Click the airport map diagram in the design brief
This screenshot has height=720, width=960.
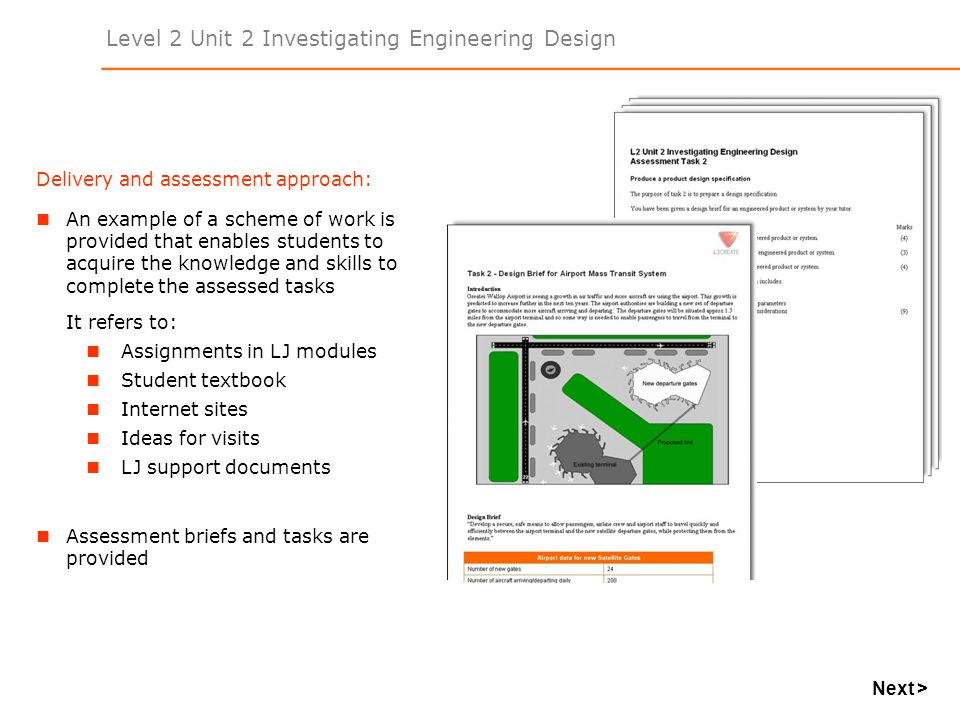coord(602,410)
